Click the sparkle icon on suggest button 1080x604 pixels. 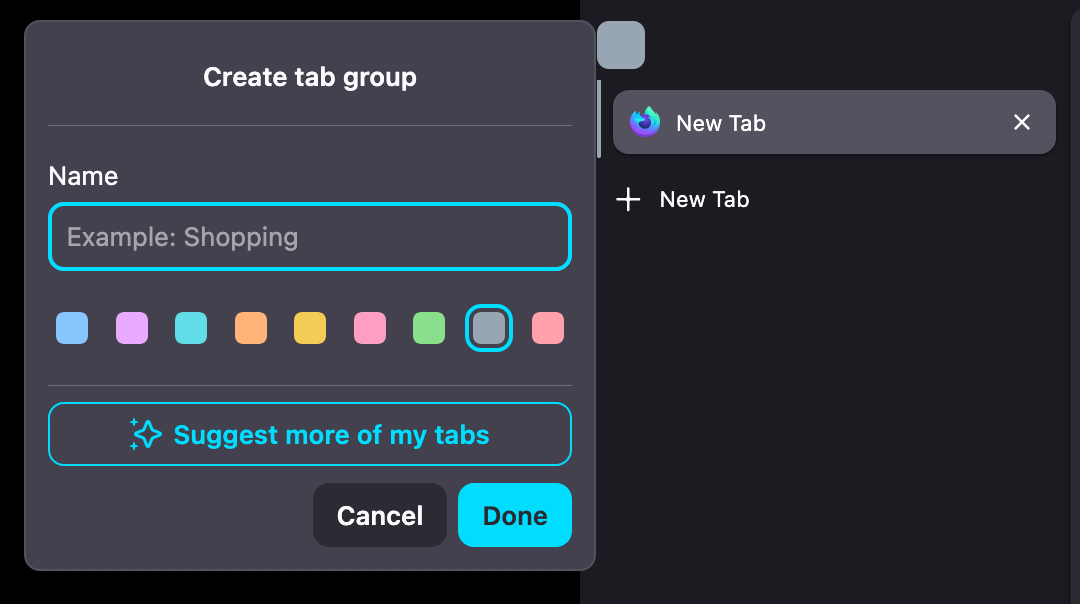pyautogui.click(x=146, y=434)
